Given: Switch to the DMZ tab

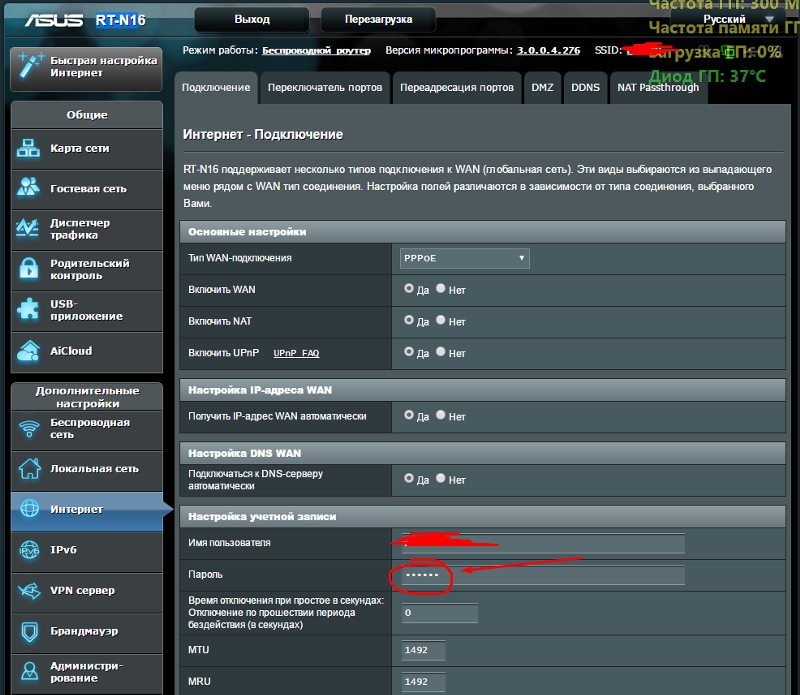Looking at the screenshot, I should click(542, 88).
